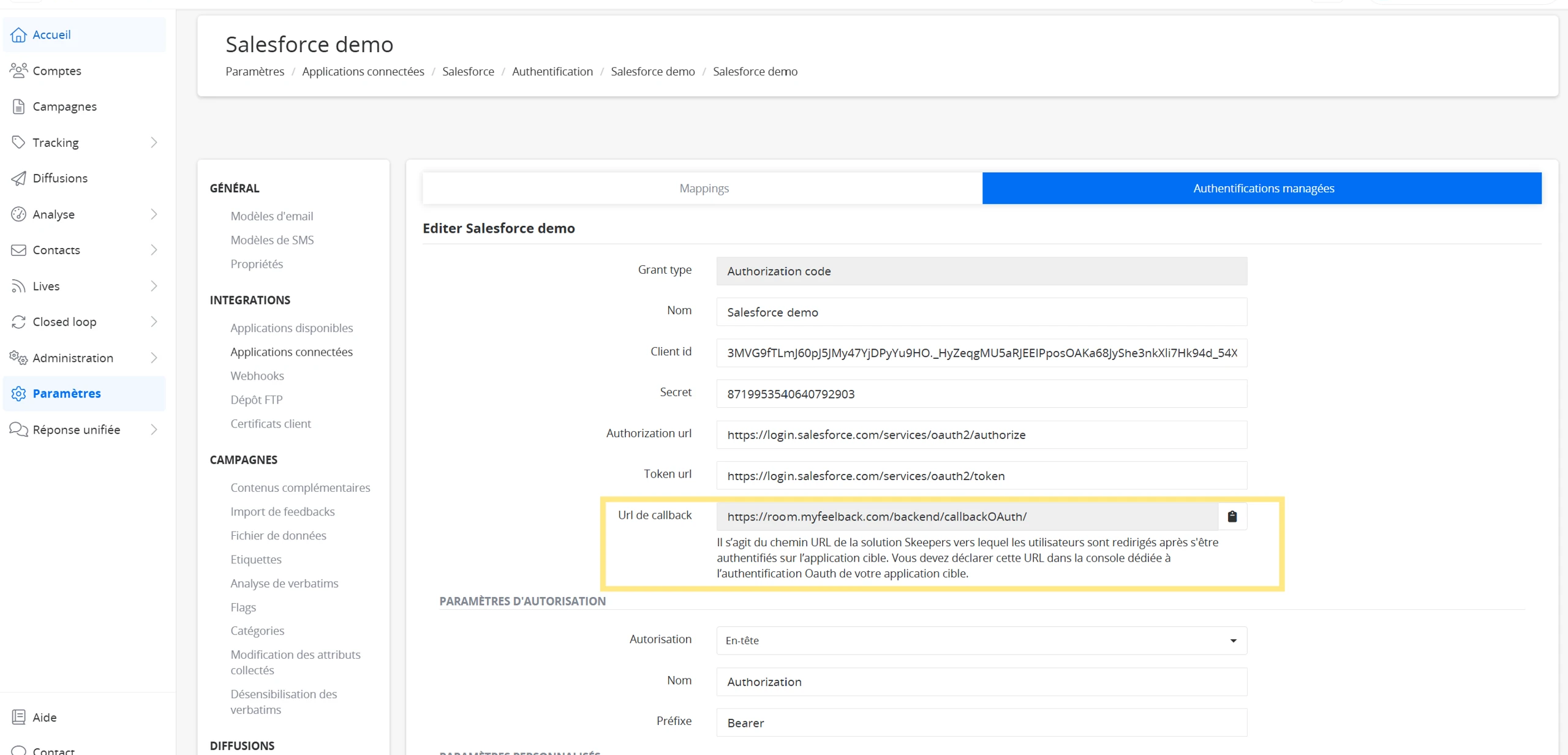1568x755 pixels.
Task: Expand the Tracking submenu chevron
Action: pyautogui.click(x=154, y=143)
